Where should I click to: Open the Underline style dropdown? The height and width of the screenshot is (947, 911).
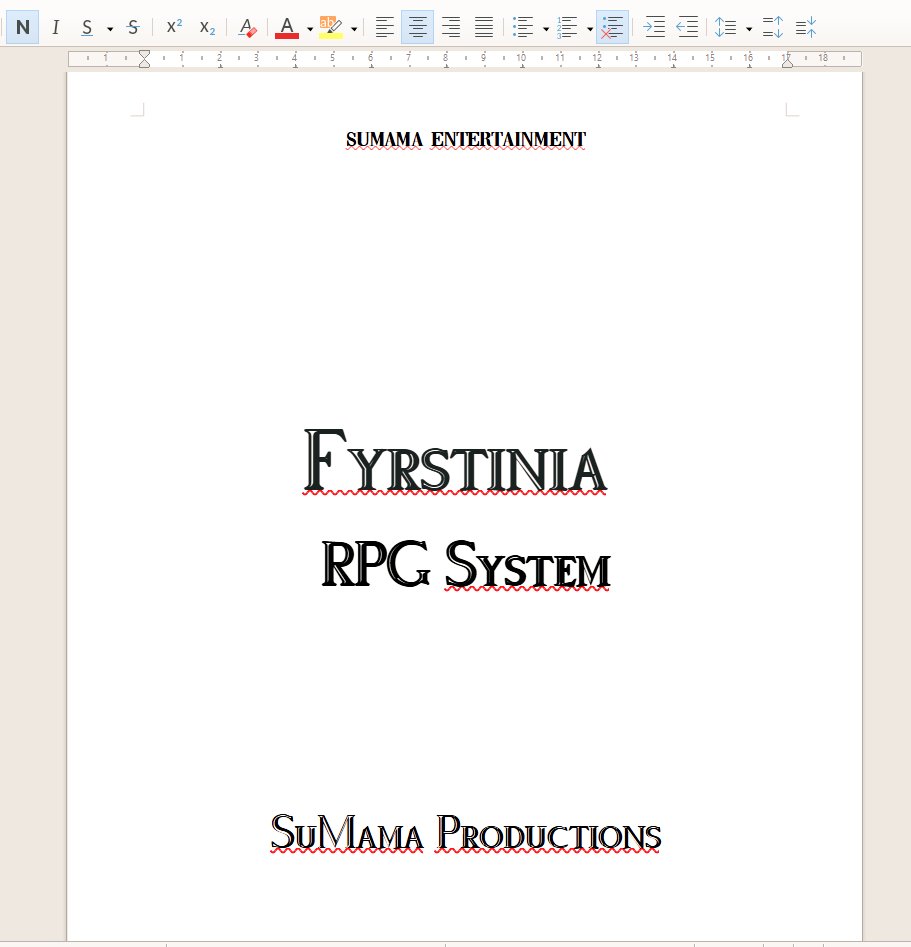coord(108,27)
